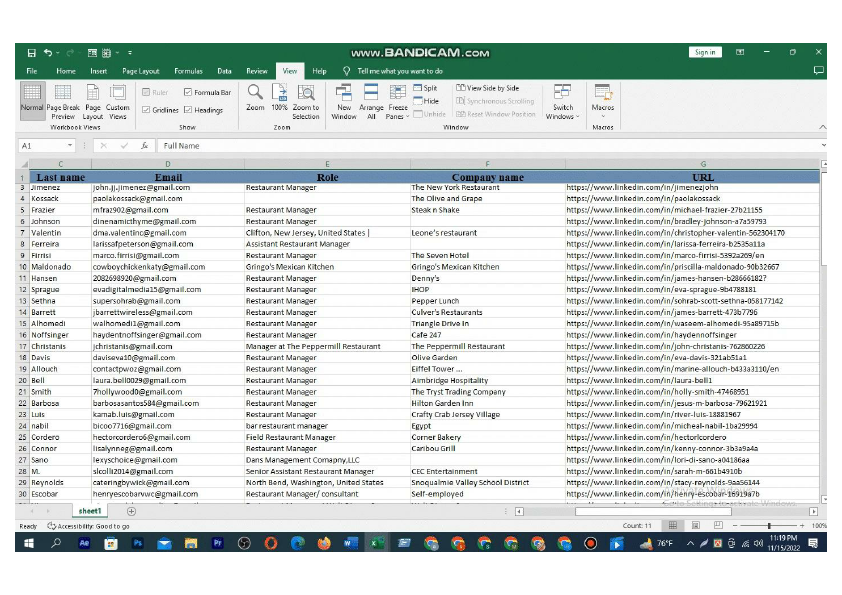Open the Page Layout ribbon tab
Screen dimensions: 842x595
(x=143, y=71)
